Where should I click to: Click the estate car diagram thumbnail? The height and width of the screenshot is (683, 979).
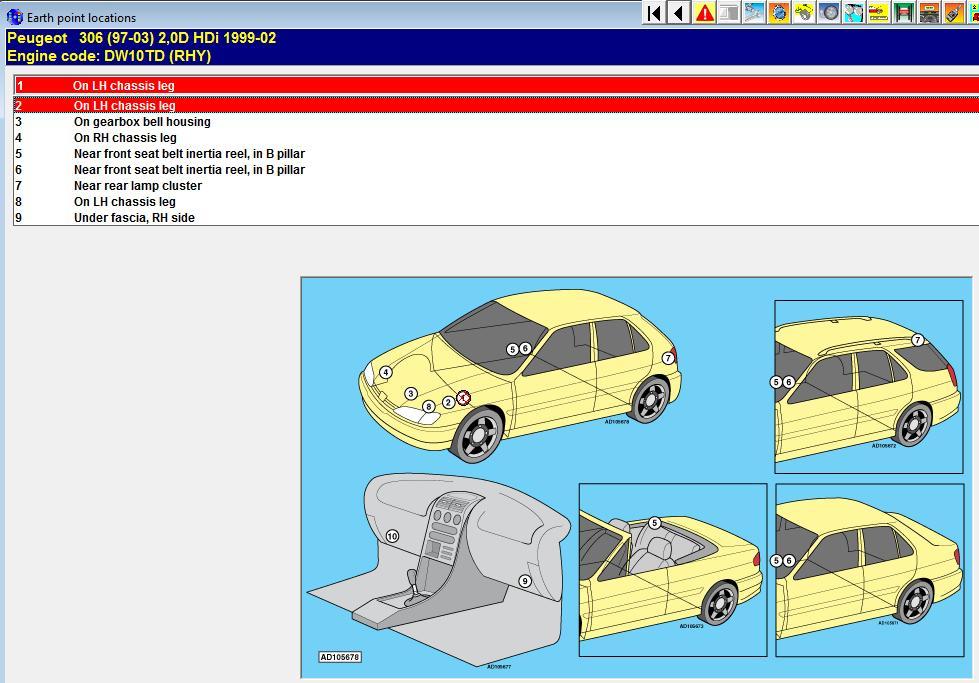pyautogui.click(x=868, y=386)
